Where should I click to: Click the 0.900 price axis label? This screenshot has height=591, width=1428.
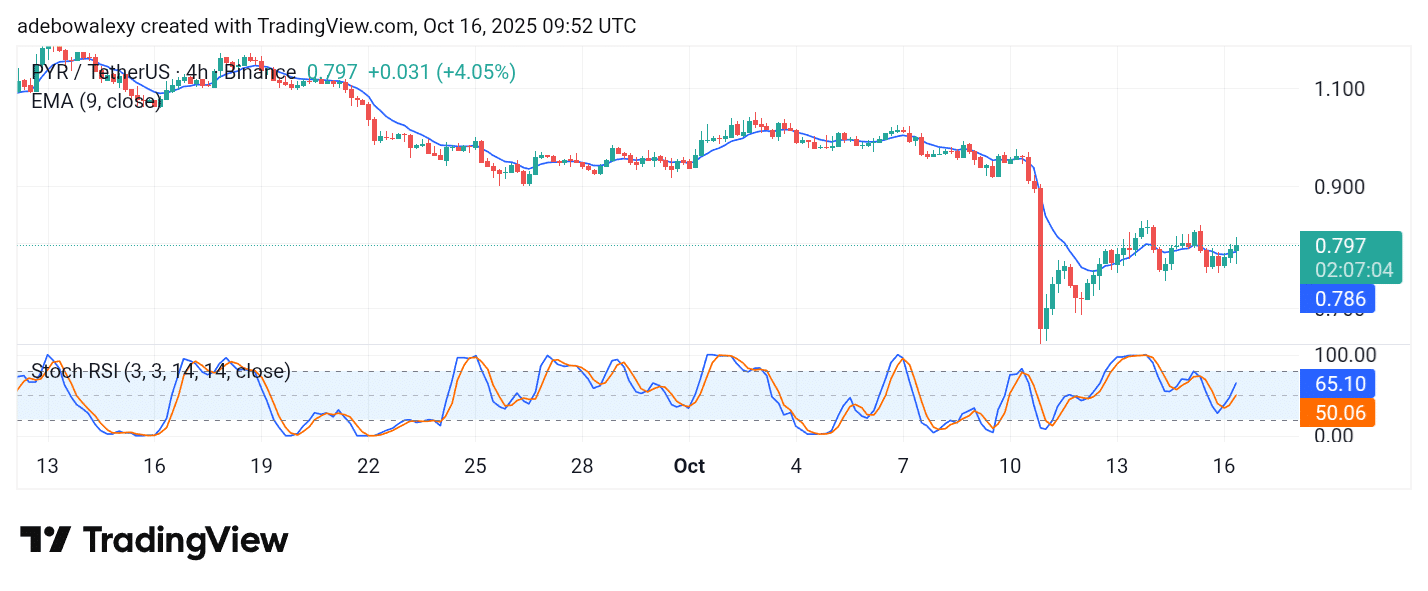point(1340,187)
